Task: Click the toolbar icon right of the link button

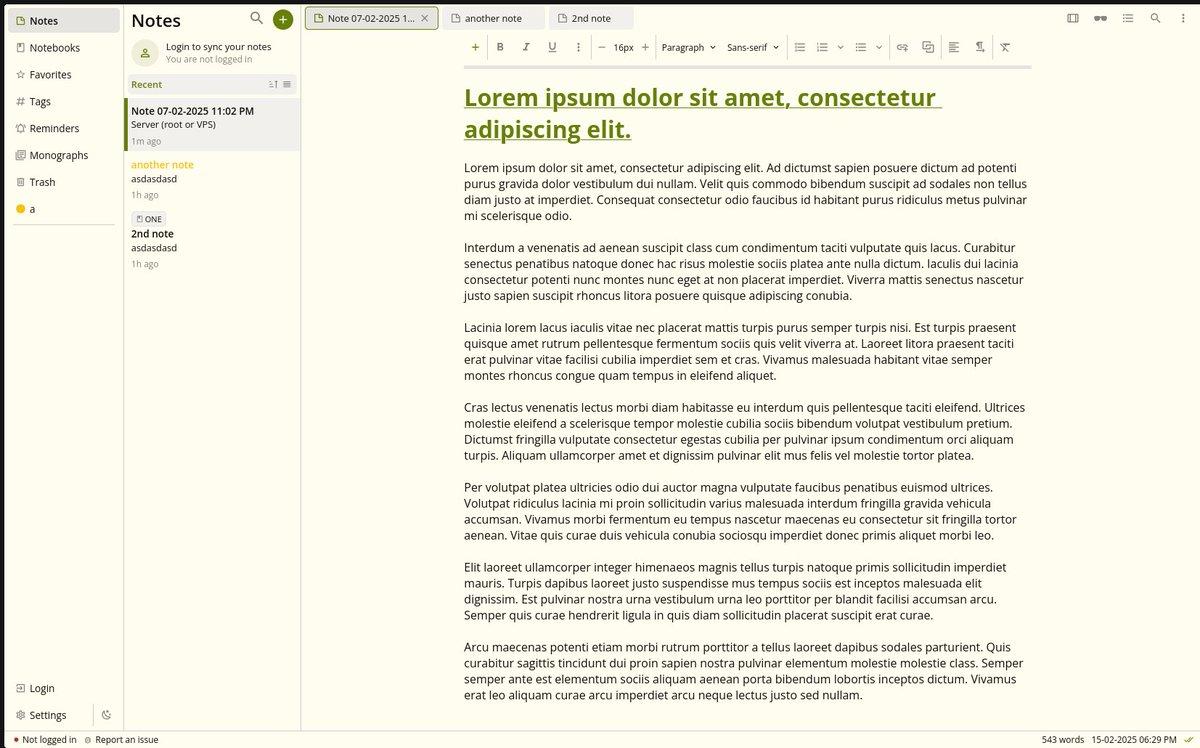Action: [x=928, y=47]
